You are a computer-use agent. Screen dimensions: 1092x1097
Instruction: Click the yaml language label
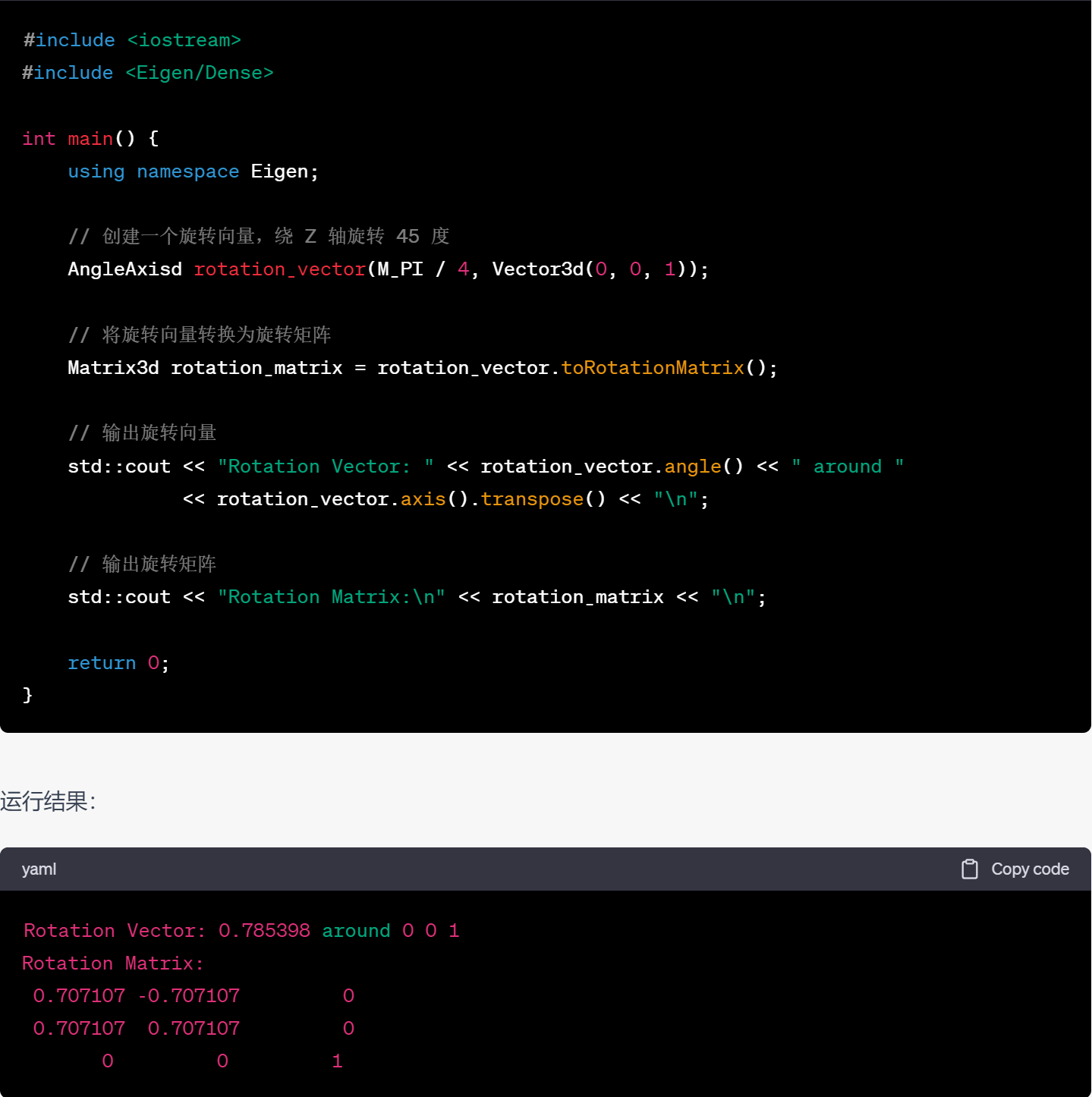[39, 869]
